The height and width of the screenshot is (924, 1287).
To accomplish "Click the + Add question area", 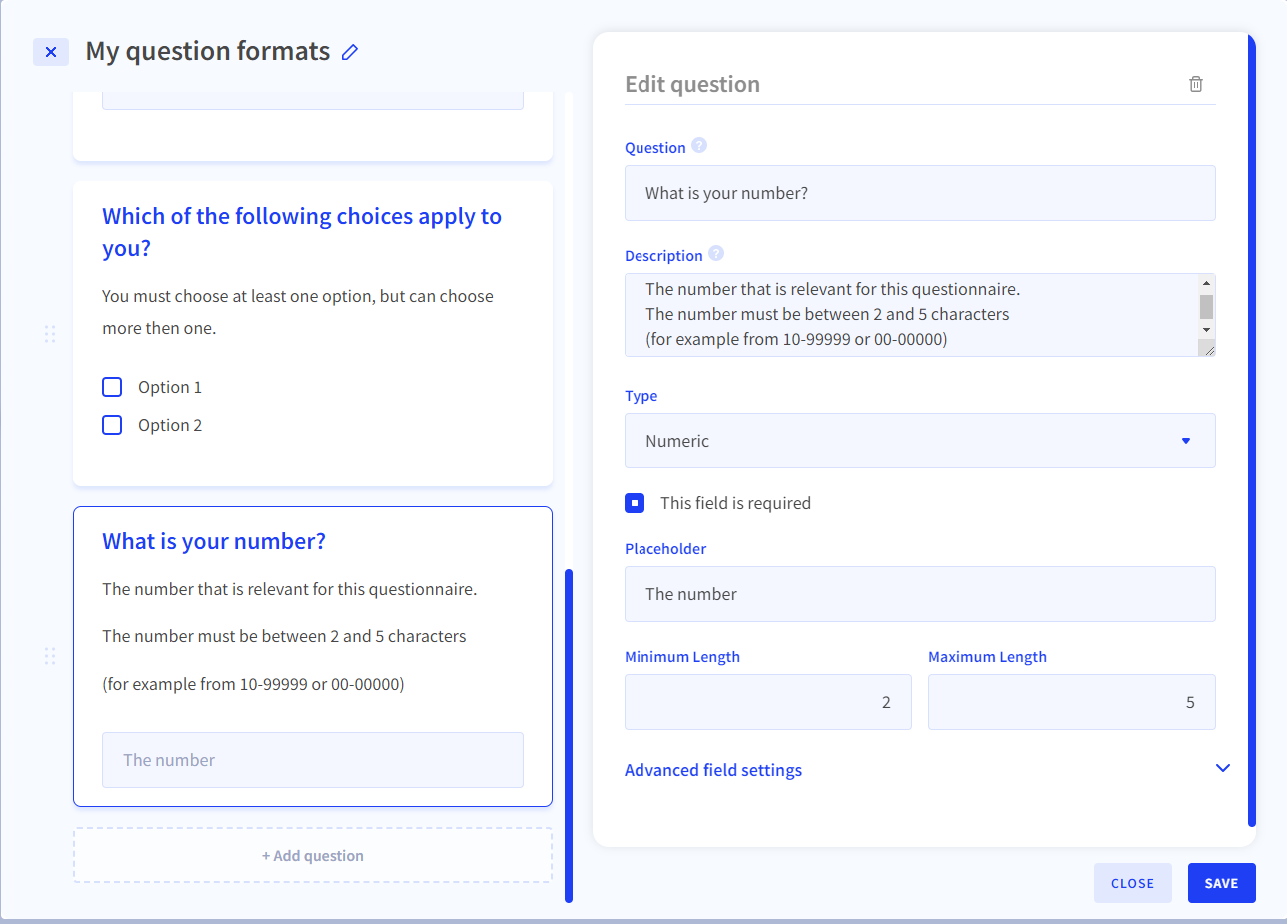I will pos(312,855).
